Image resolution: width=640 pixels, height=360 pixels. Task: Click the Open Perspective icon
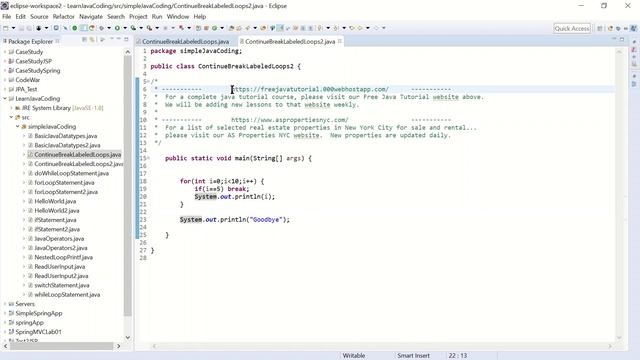[x=600, y=28]
